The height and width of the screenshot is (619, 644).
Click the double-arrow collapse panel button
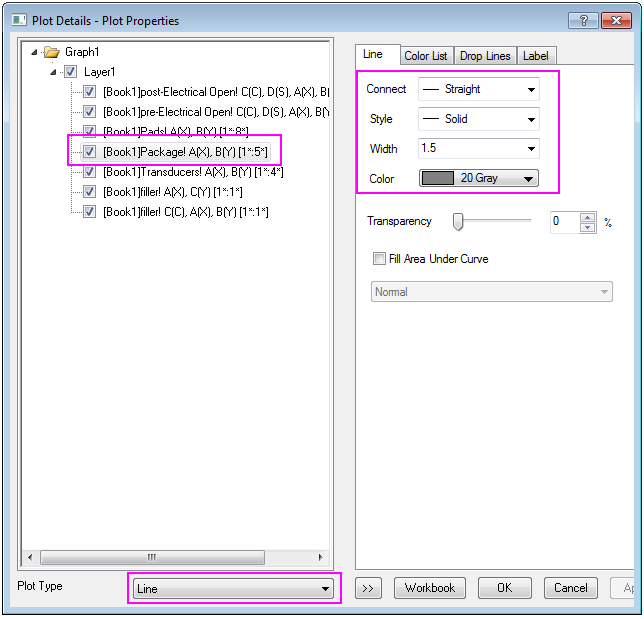[368, 588]
